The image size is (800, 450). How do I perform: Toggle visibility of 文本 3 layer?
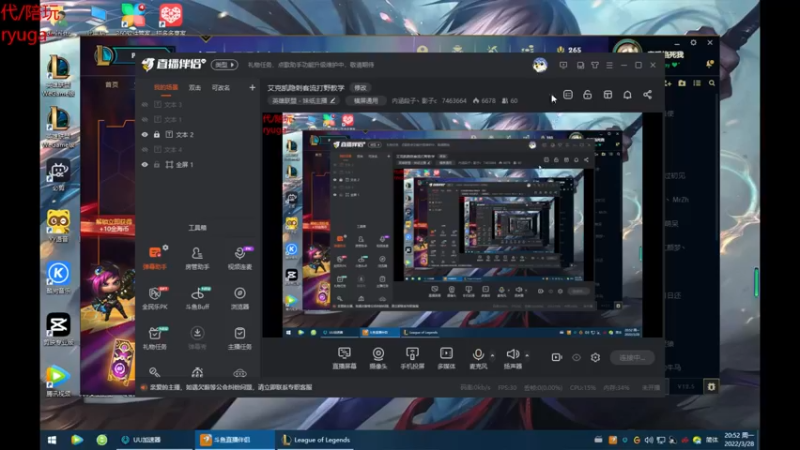(x=145, y=105)
